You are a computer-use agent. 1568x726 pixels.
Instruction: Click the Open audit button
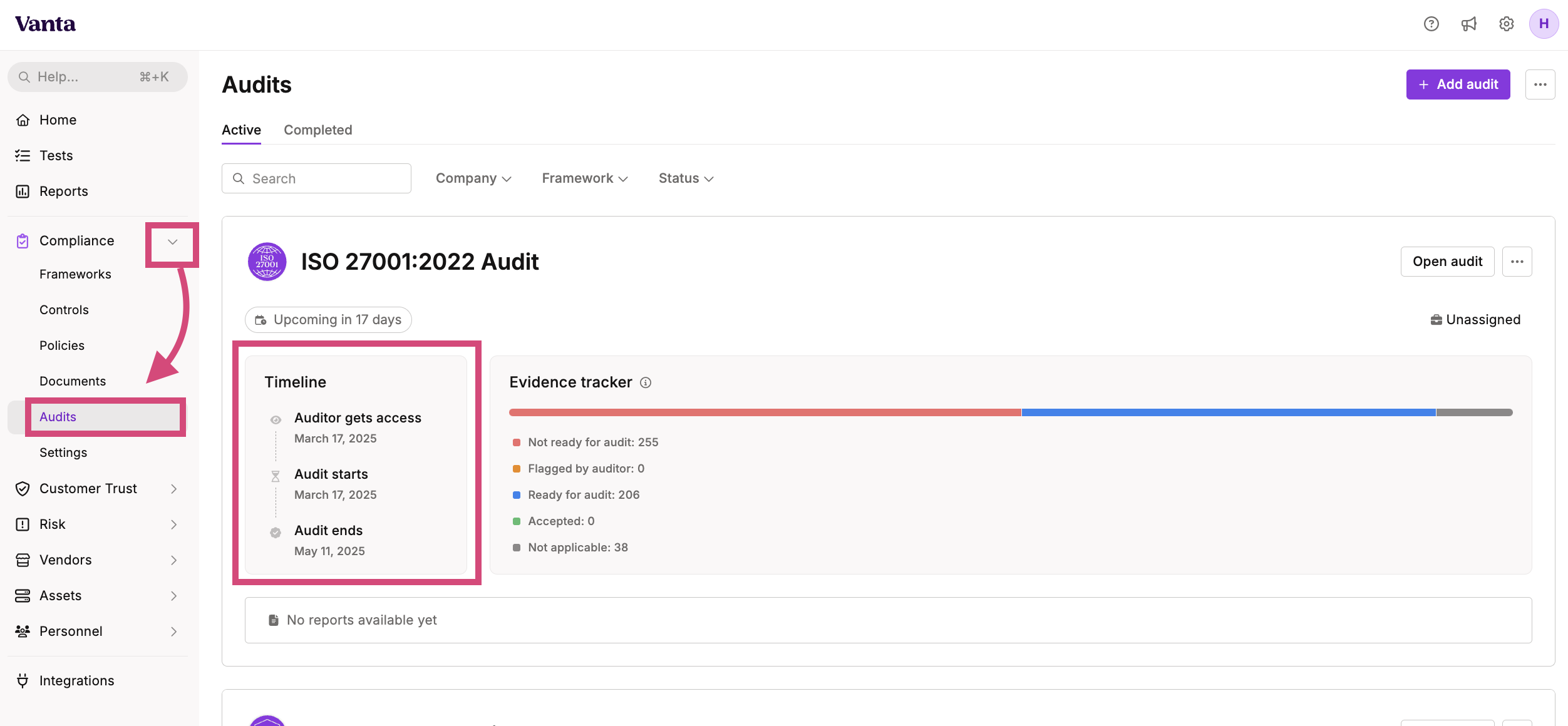[1448, 262]
